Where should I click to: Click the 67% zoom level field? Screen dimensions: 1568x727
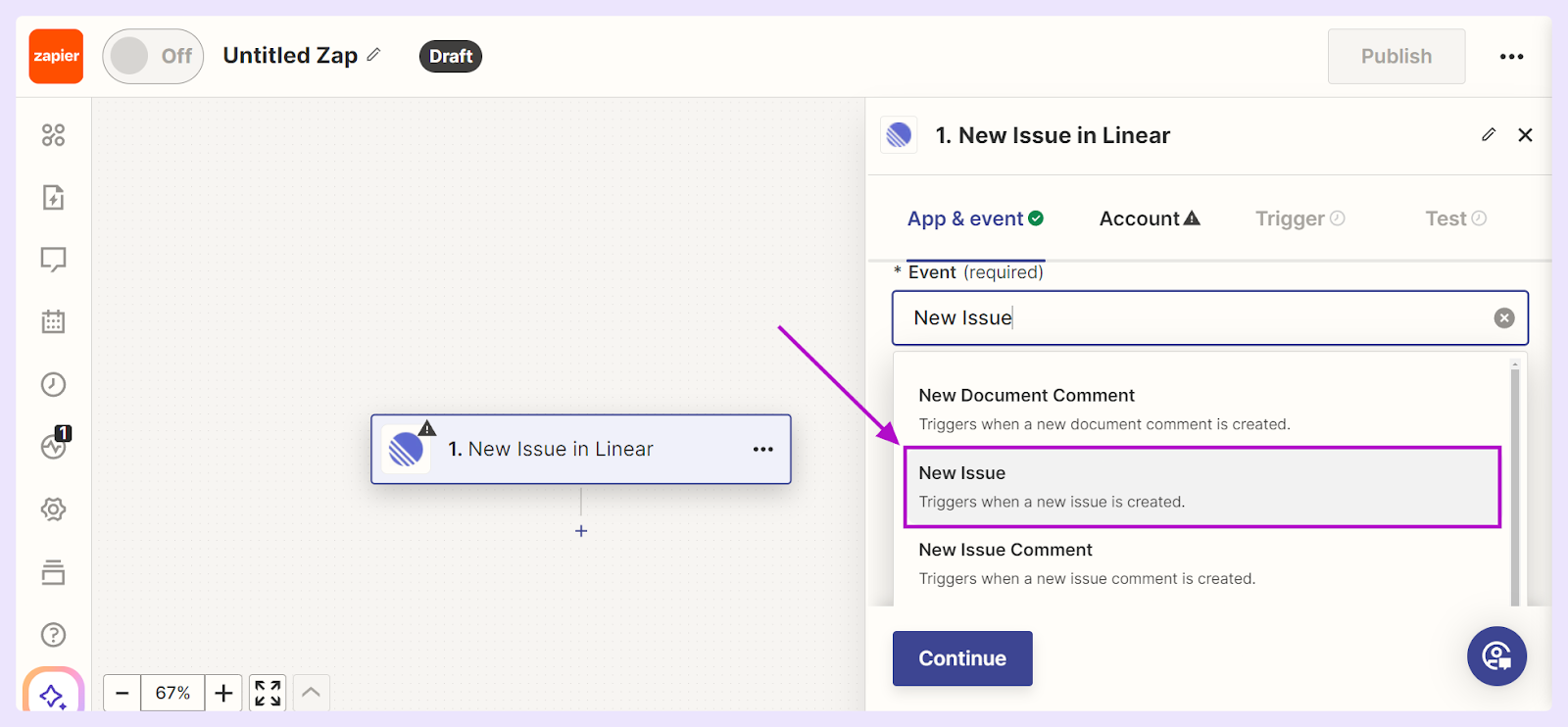[x=172, y=693]
